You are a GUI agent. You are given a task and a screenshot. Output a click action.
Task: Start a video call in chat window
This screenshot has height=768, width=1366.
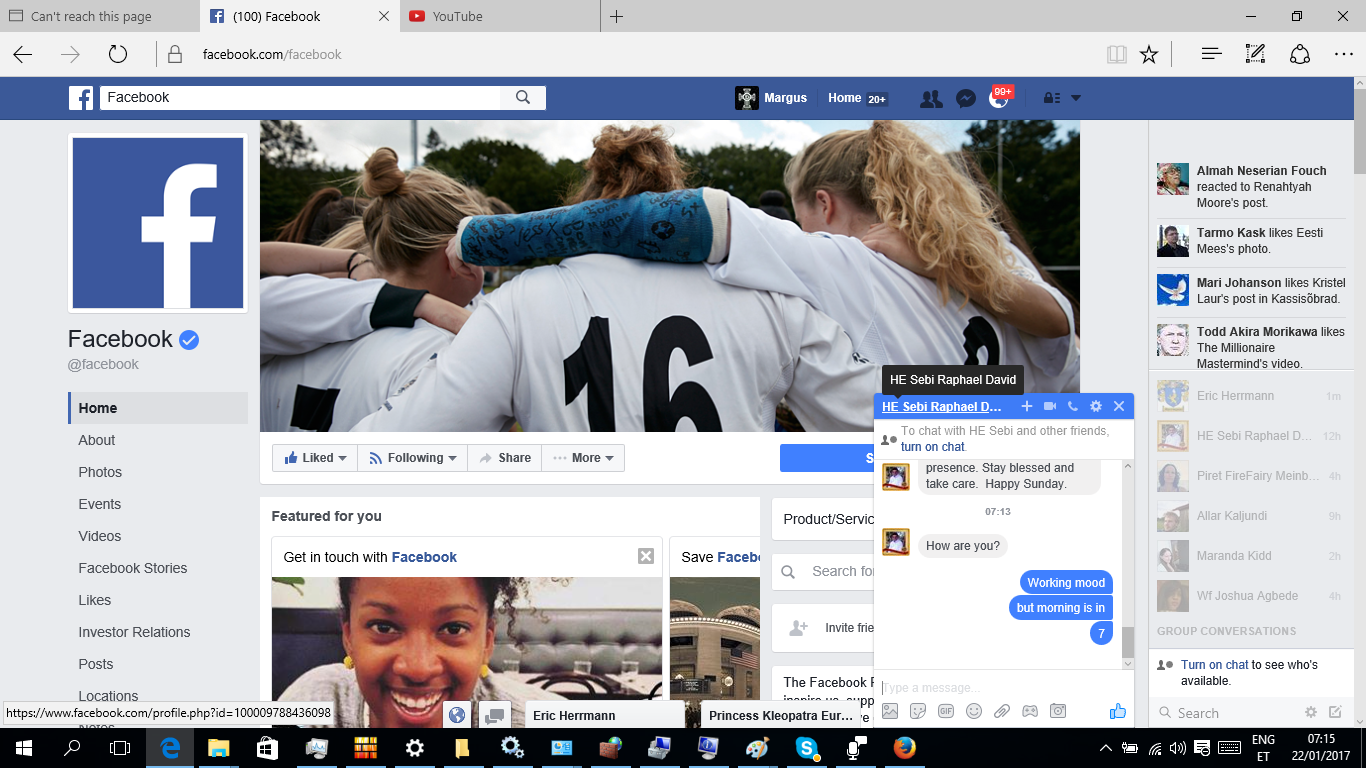point(1050,406)
